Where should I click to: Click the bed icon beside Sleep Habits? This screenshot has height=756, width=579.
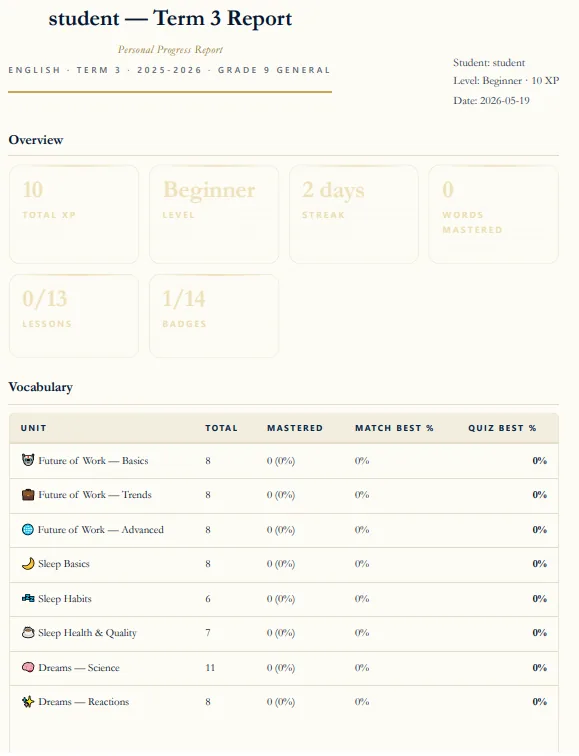(x=28, y=598)
